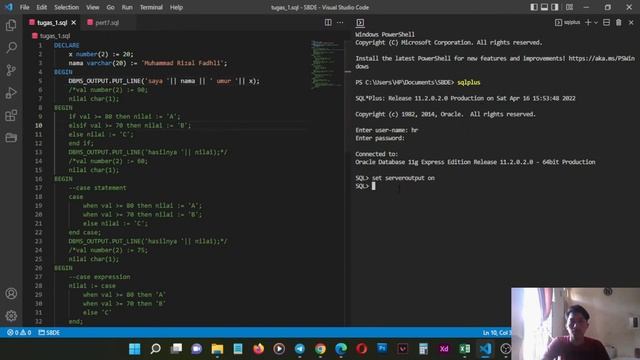Click the name string 'Muhammad Rizal Fadhli'

pos(182,63)
